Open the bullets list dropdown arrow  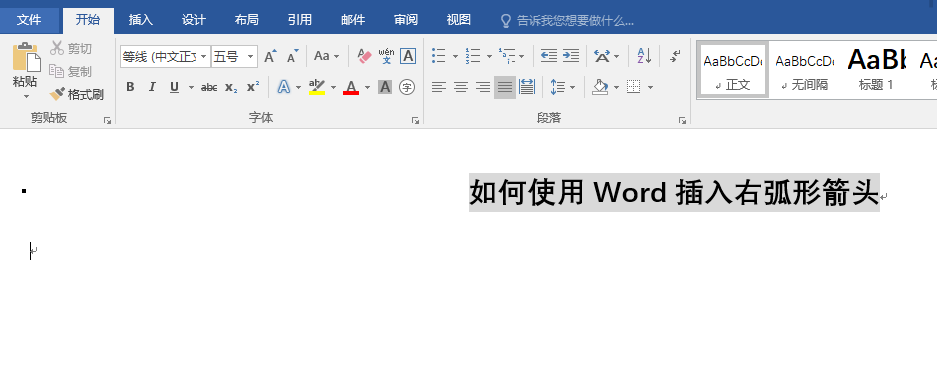pyautogui.click(x=455, y=57)
